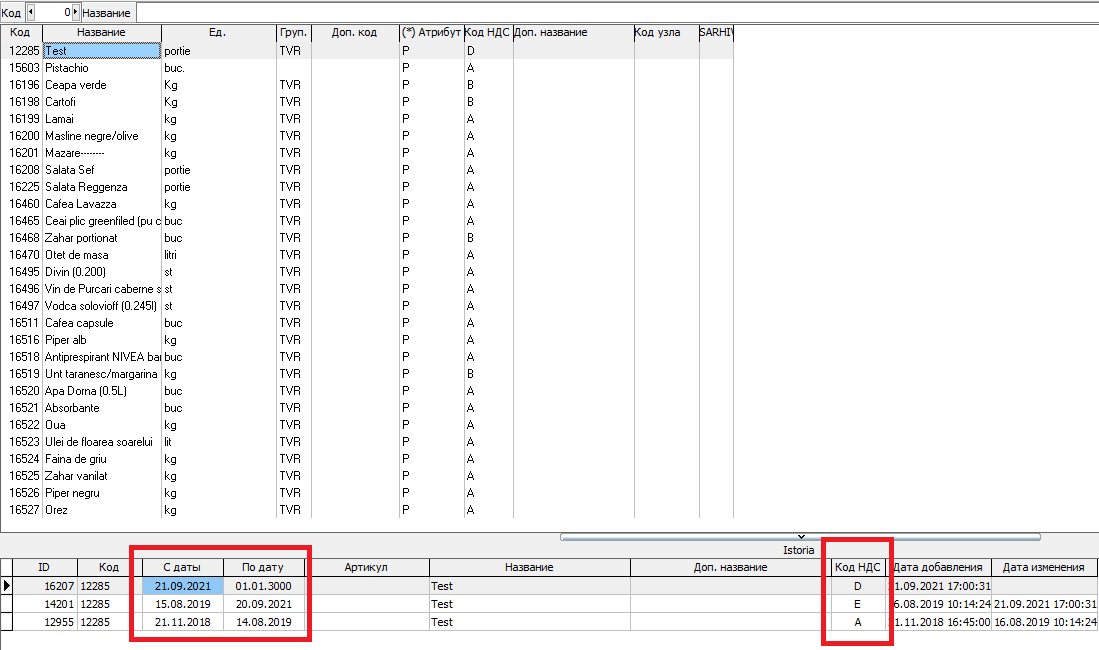Click the ID column header in Istoria
The image size is (1099, 650).
coord(44,567)
